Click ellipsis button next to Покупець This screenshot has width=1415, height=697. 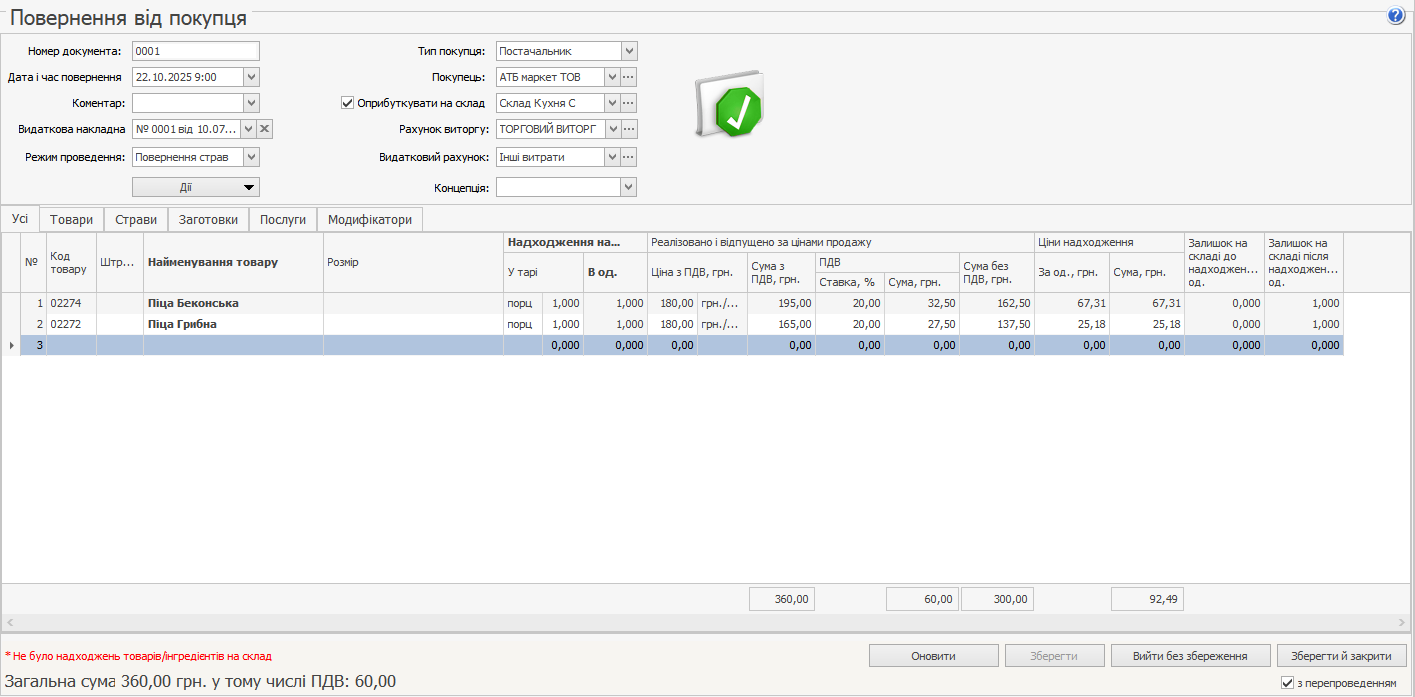click(629, 77)
